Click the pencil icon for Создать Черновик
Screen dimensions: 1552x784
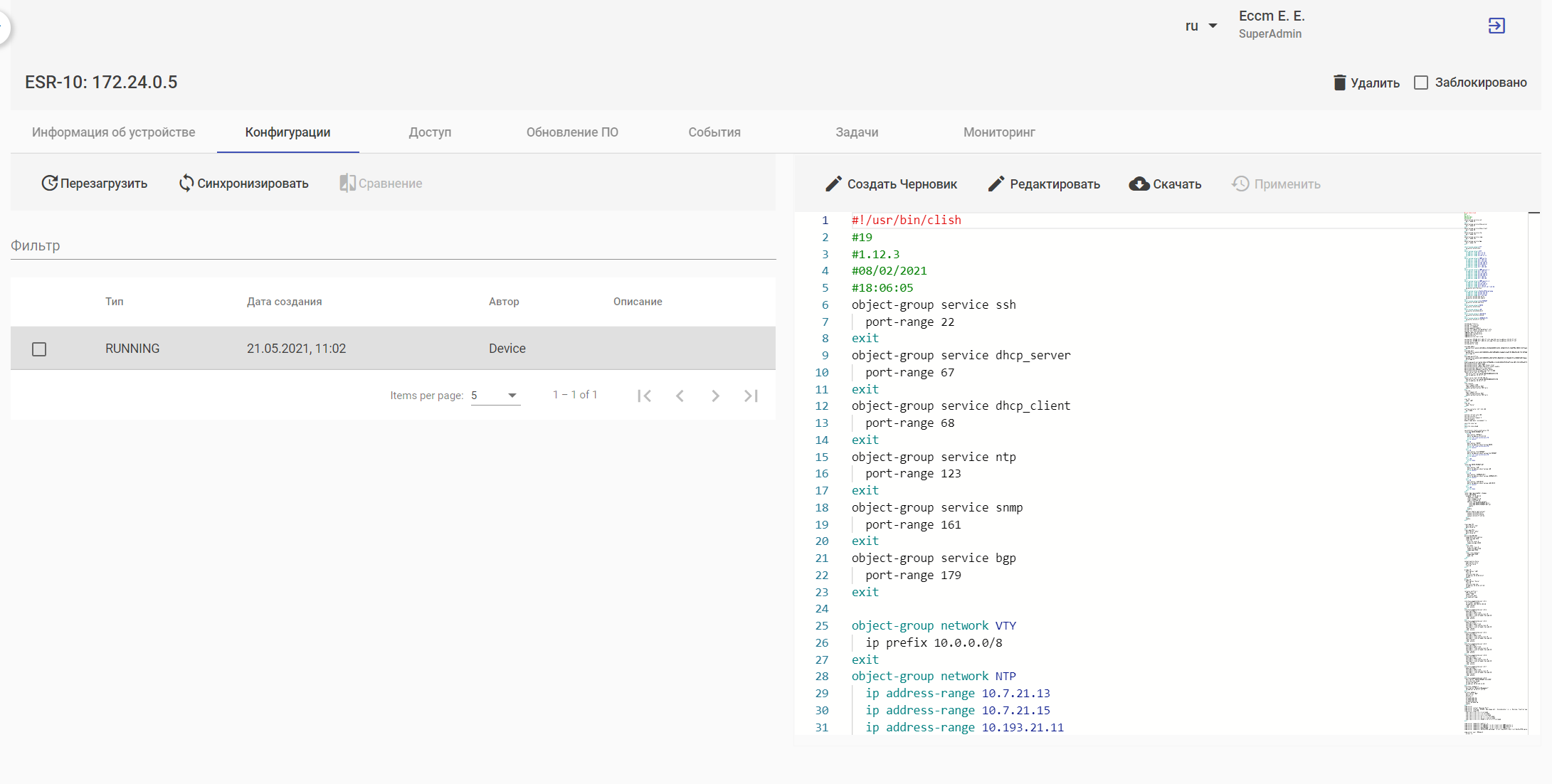click(833, 184)
